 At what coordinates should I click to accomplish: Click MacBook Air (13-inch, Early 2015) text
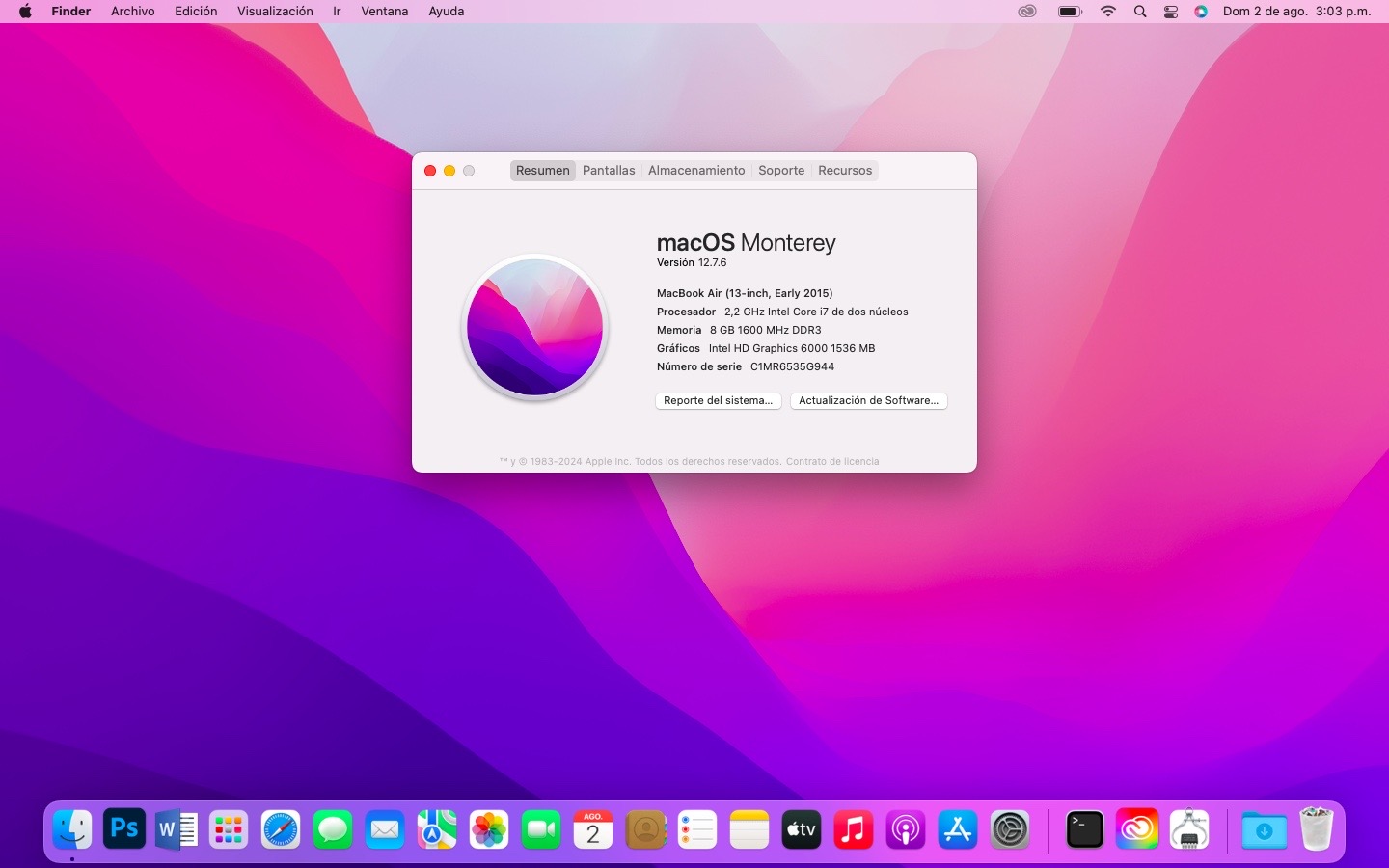click(745, 294)
